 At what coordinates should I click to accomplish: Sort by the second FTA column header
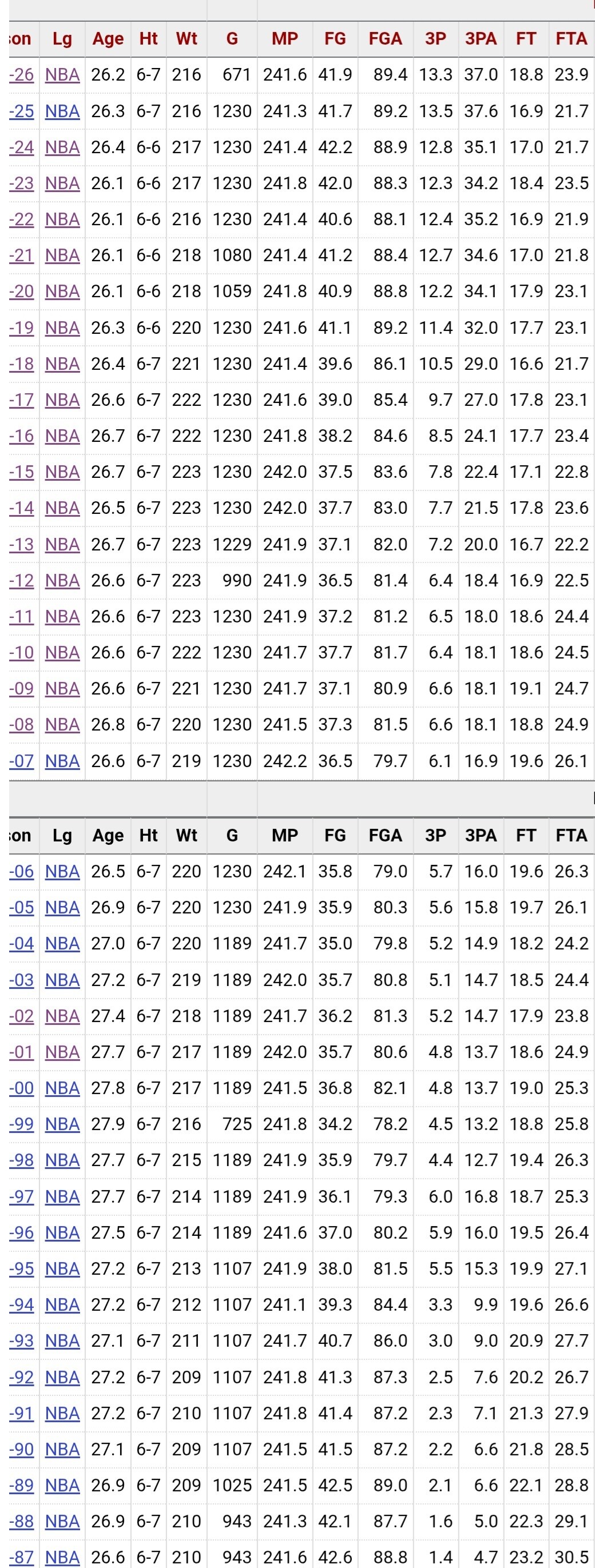(570, 835)
